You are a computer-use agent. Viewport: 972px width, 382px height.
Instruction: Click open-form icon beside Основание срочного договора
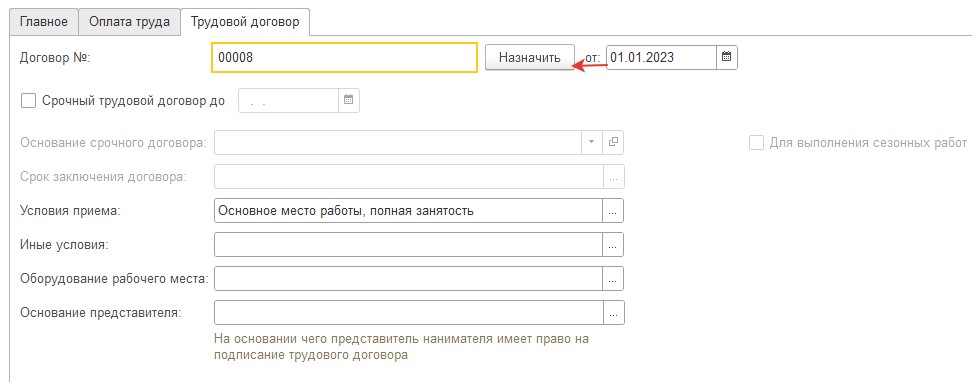pos(613,143)
